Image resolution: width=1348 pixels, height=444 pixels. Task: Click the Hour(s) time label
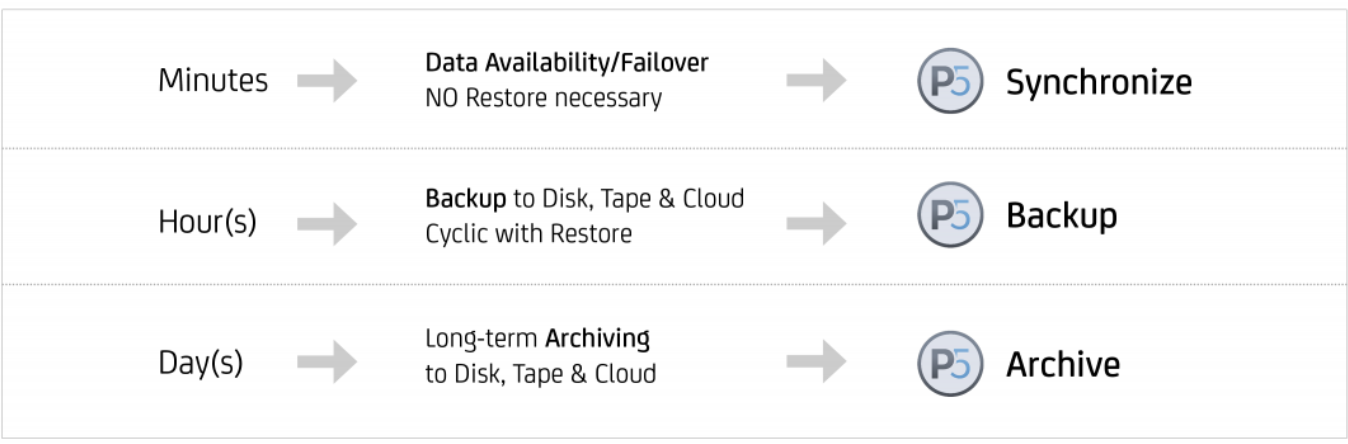207,222
